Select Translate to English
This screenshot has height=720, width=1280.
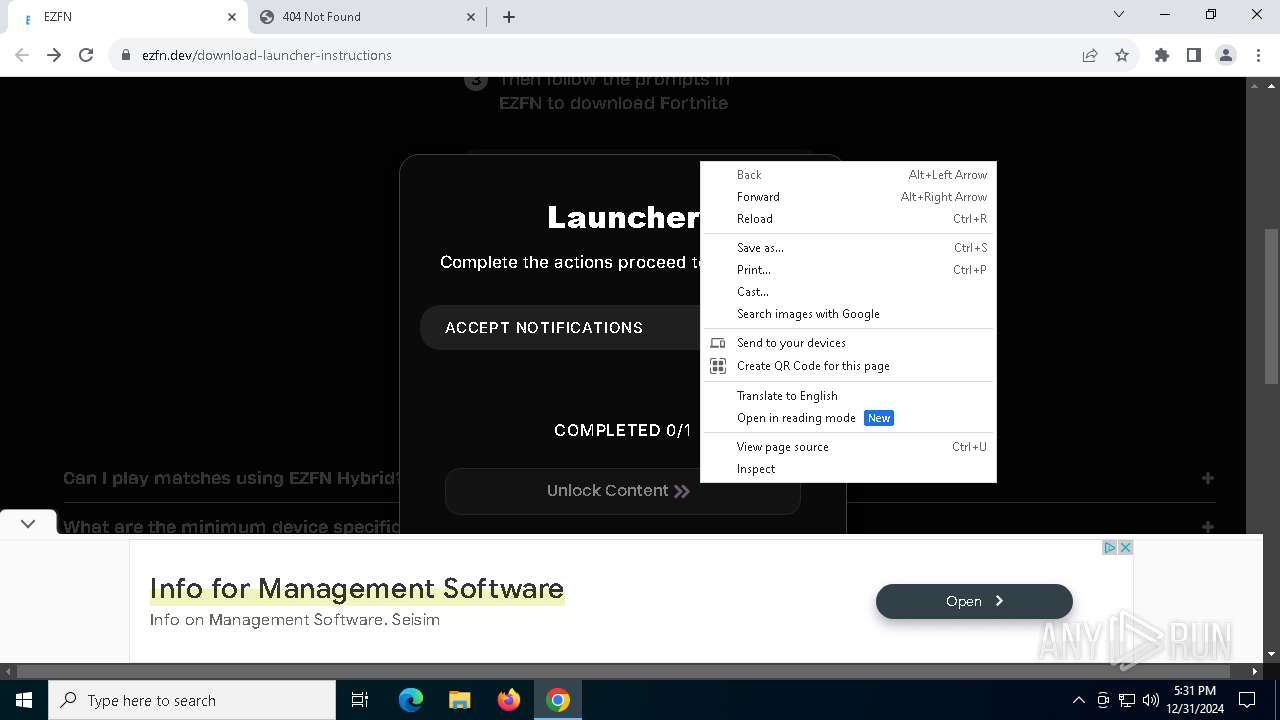pyautogui.click(x=849, y=396)
